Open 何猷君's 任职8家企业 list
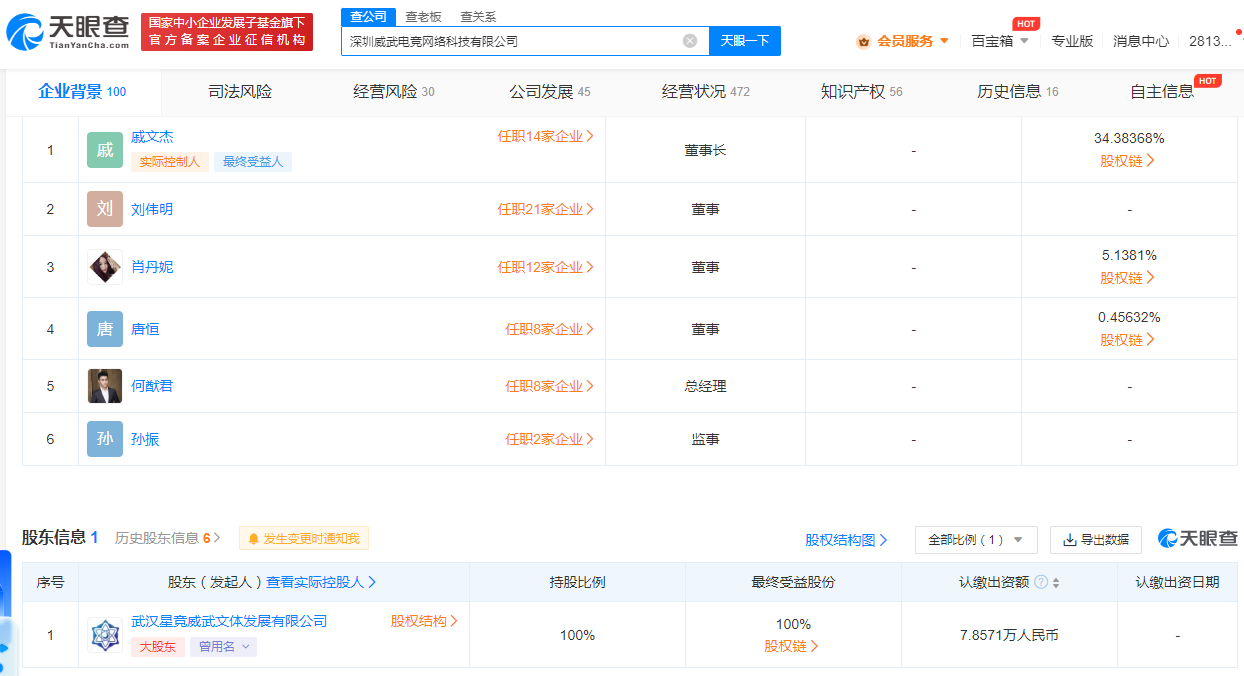The width and height of the screenshot is (1244, 676). click(x=550, y=386)
